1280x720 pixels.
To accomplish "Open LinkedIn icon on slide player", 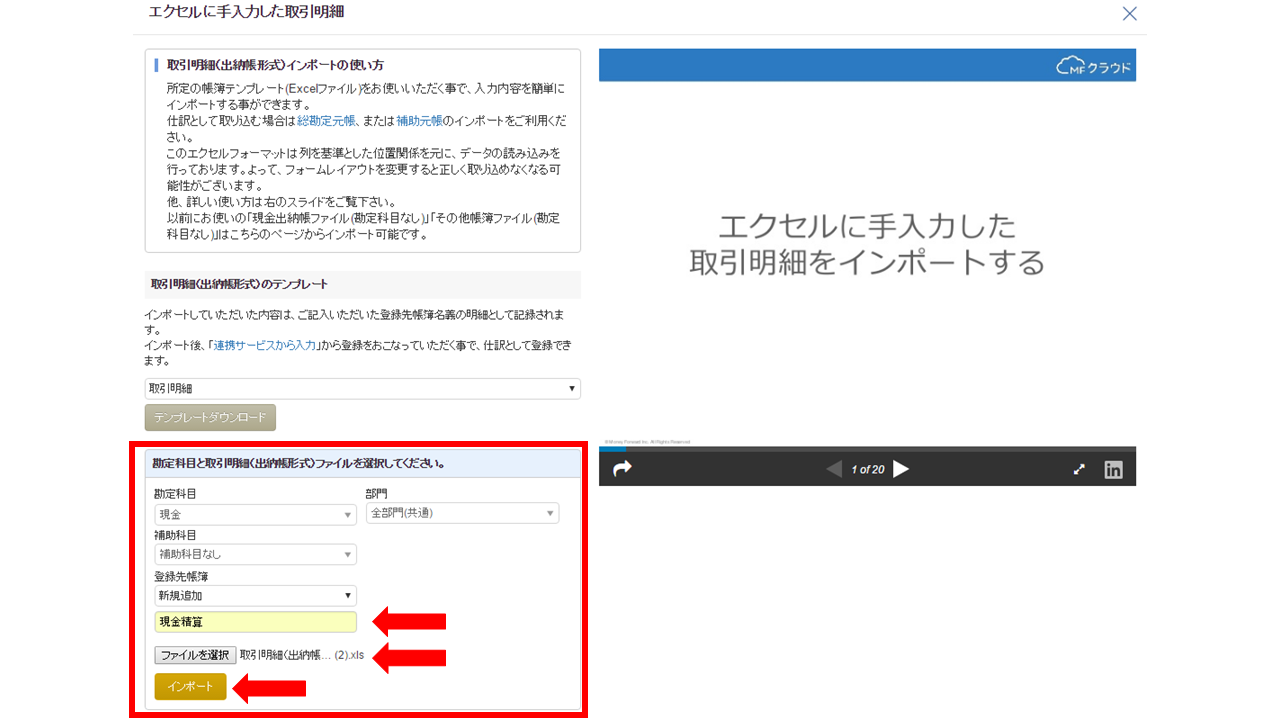I will click(1113, 469).
